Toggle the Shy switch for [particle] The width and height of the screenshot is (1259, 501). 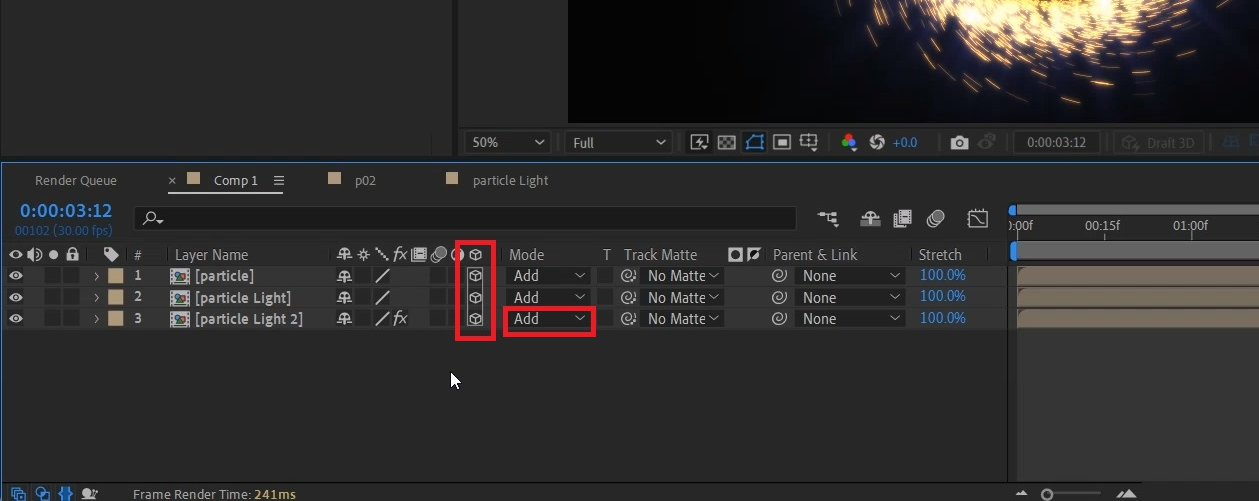345,275
